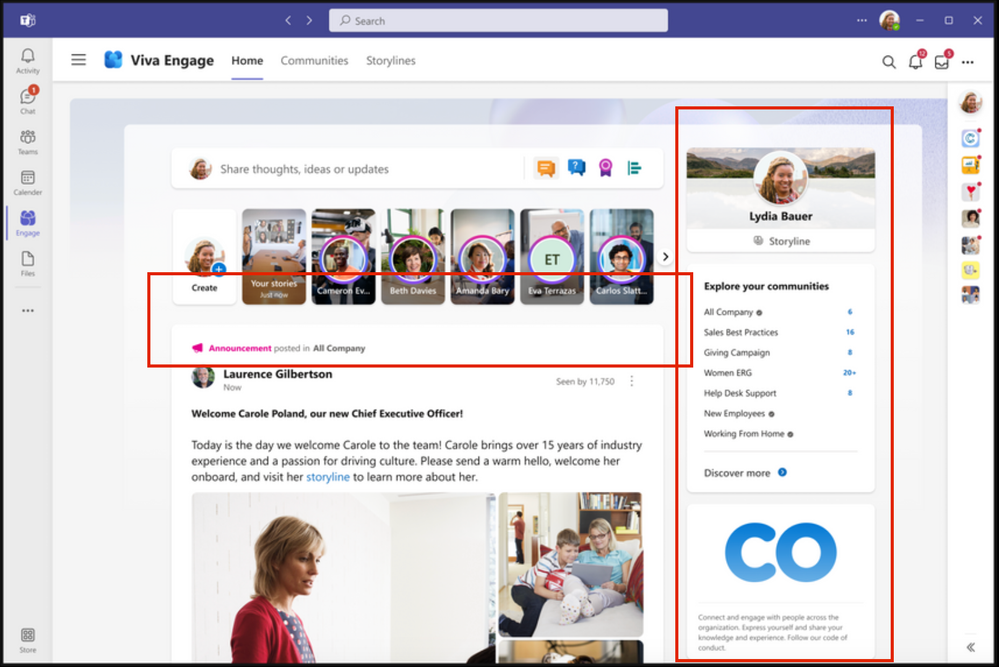Start a discussion post with orange chat icon

546,168
